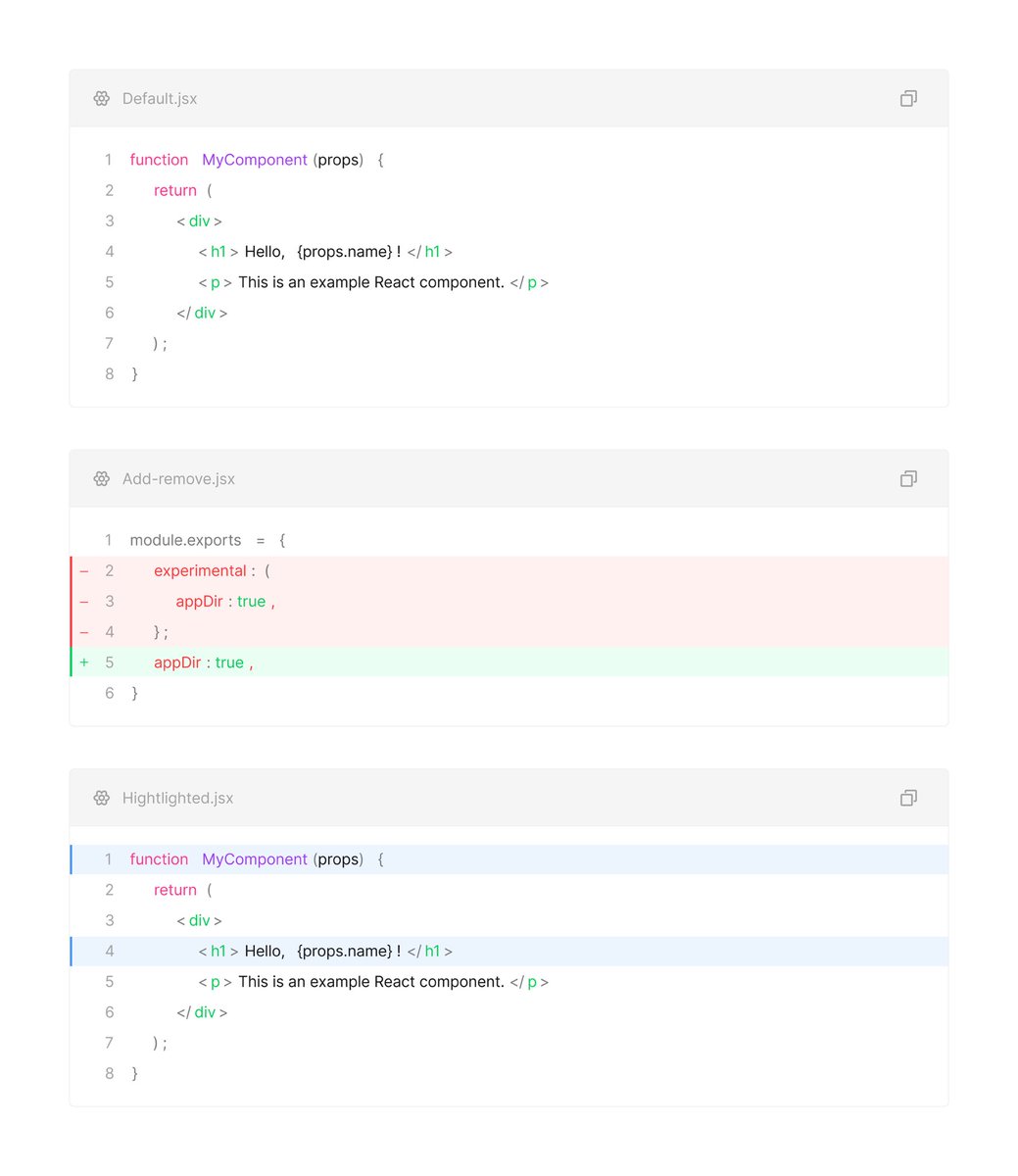Click '{props.name}' on highlighted line 4
This screenshot has height=1176, width=1018.
[x=345, y=952]
